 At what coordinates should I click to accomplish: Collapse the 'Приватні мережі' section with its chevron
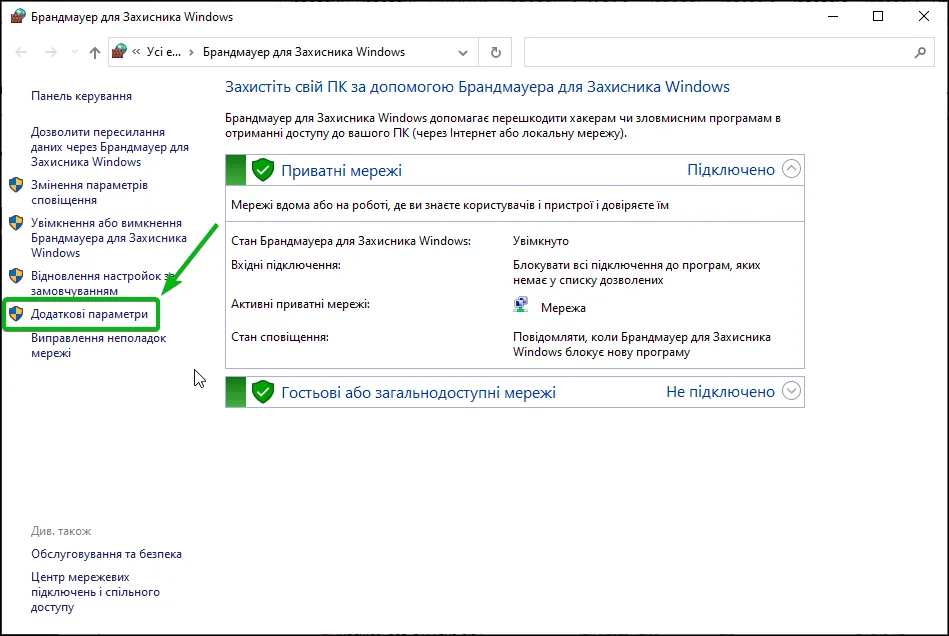coord(791,169)
